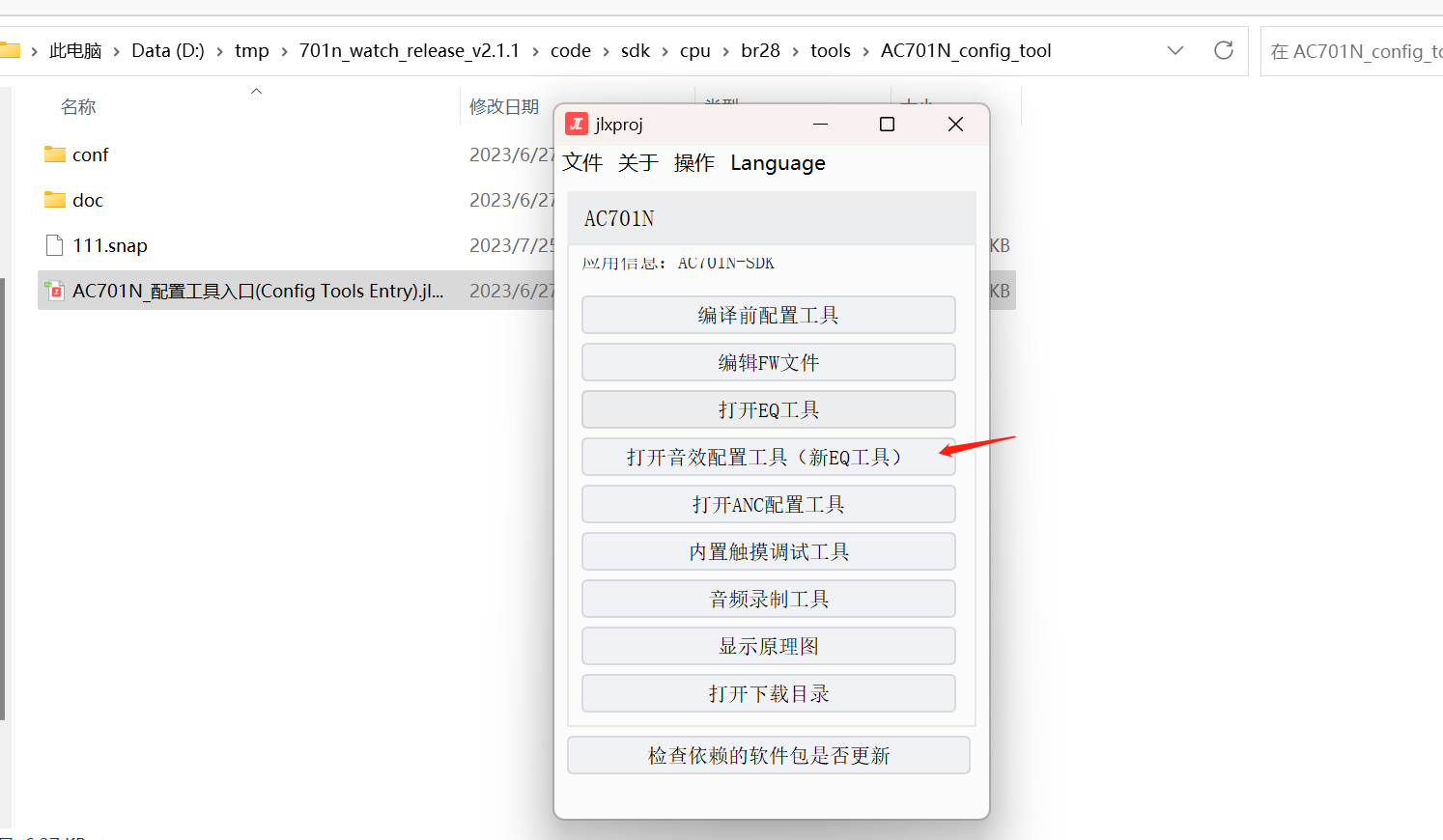Expand the chevron after sdk breadcrumb
The image size is (1443, 840).
665,51
